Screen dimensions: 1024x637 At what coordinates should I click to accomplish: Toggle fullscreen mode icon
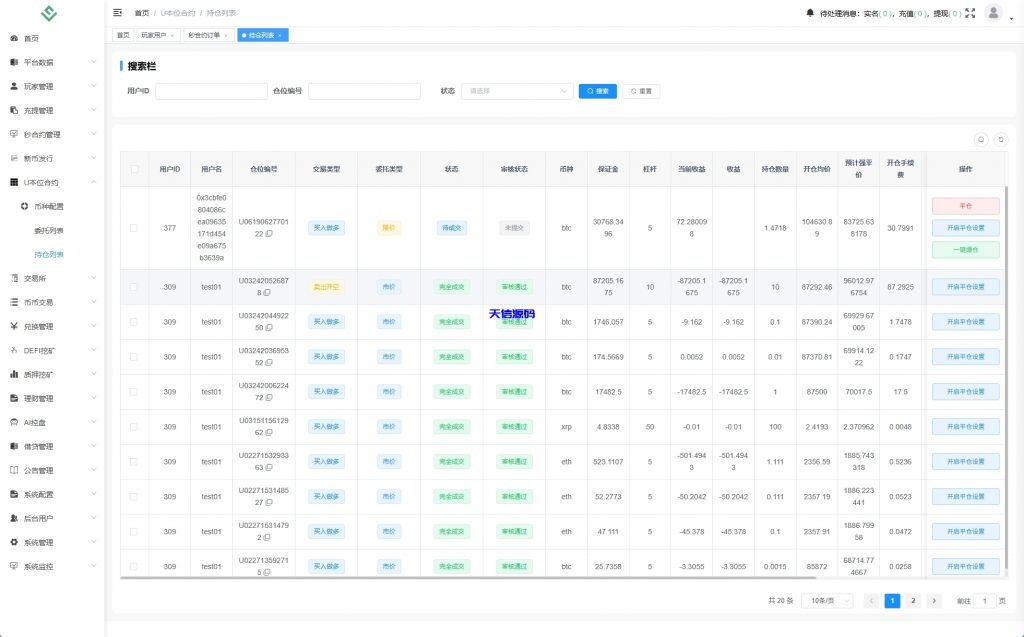point(970,12)
